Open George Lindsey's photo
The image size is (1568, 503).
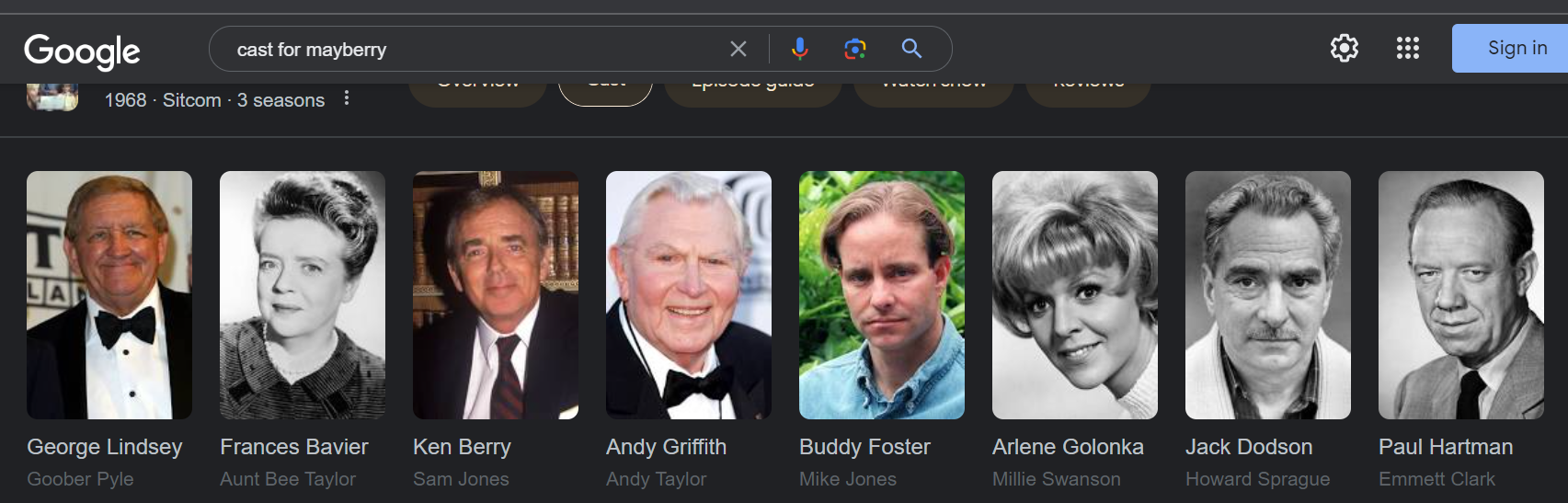click(109, 295)
